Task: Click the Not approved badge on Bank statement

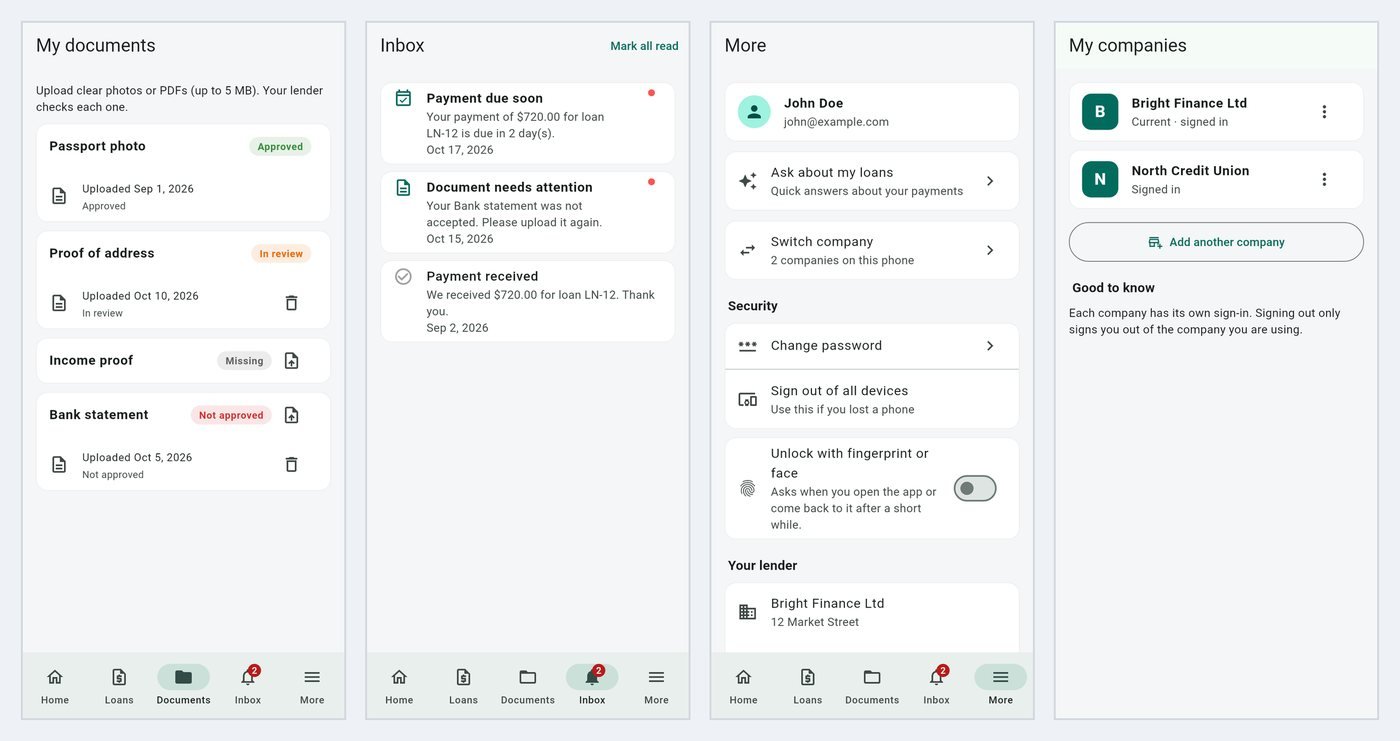Action: point(231,415)
